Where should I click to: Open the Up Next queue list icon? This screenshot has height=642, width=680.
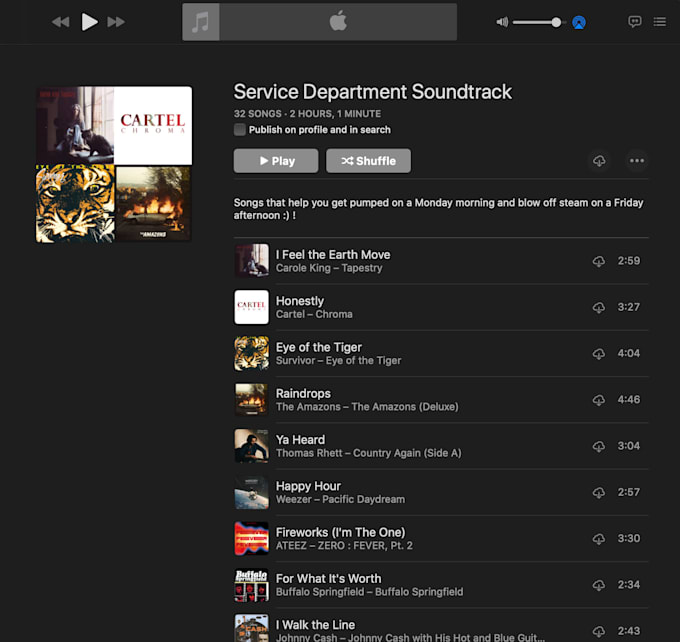pos(660,22)
